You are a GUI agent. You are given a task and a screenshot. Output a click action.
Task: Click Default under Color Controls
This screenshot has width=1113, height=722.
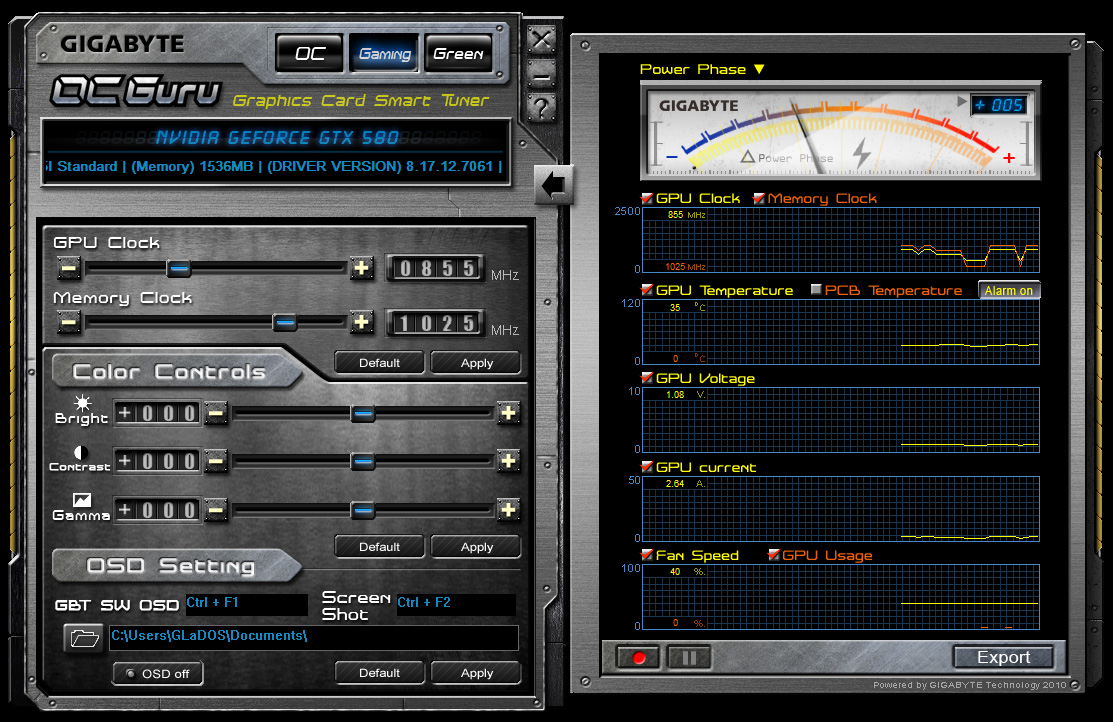[379, 547]
